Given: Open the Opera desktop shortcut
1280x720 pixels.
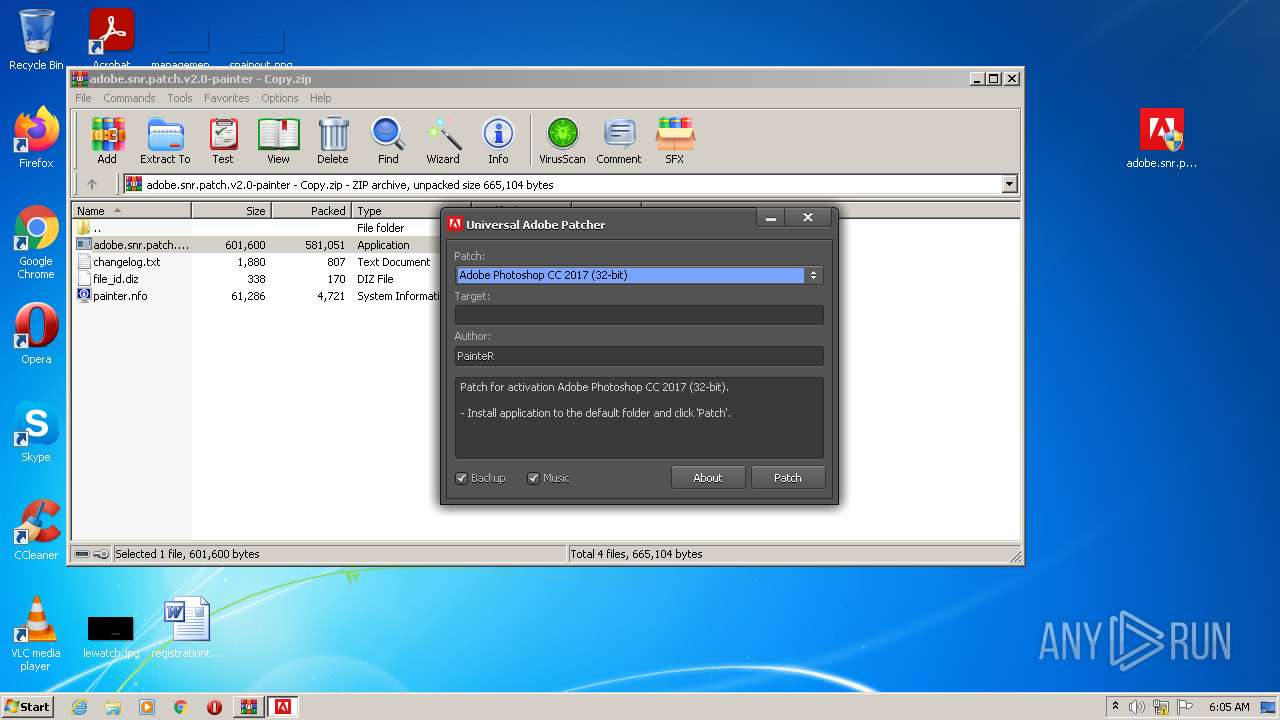Looking at the screenshot, I should (36, 334).
